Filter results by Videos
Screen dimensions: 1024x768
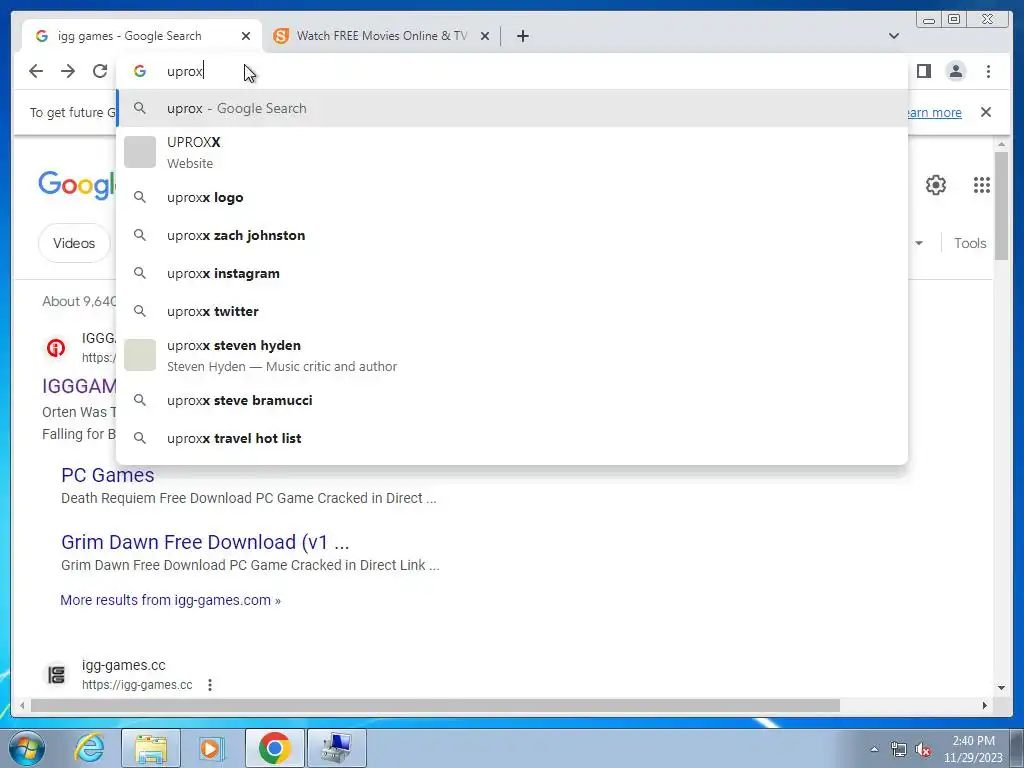[x=74, y=243]
